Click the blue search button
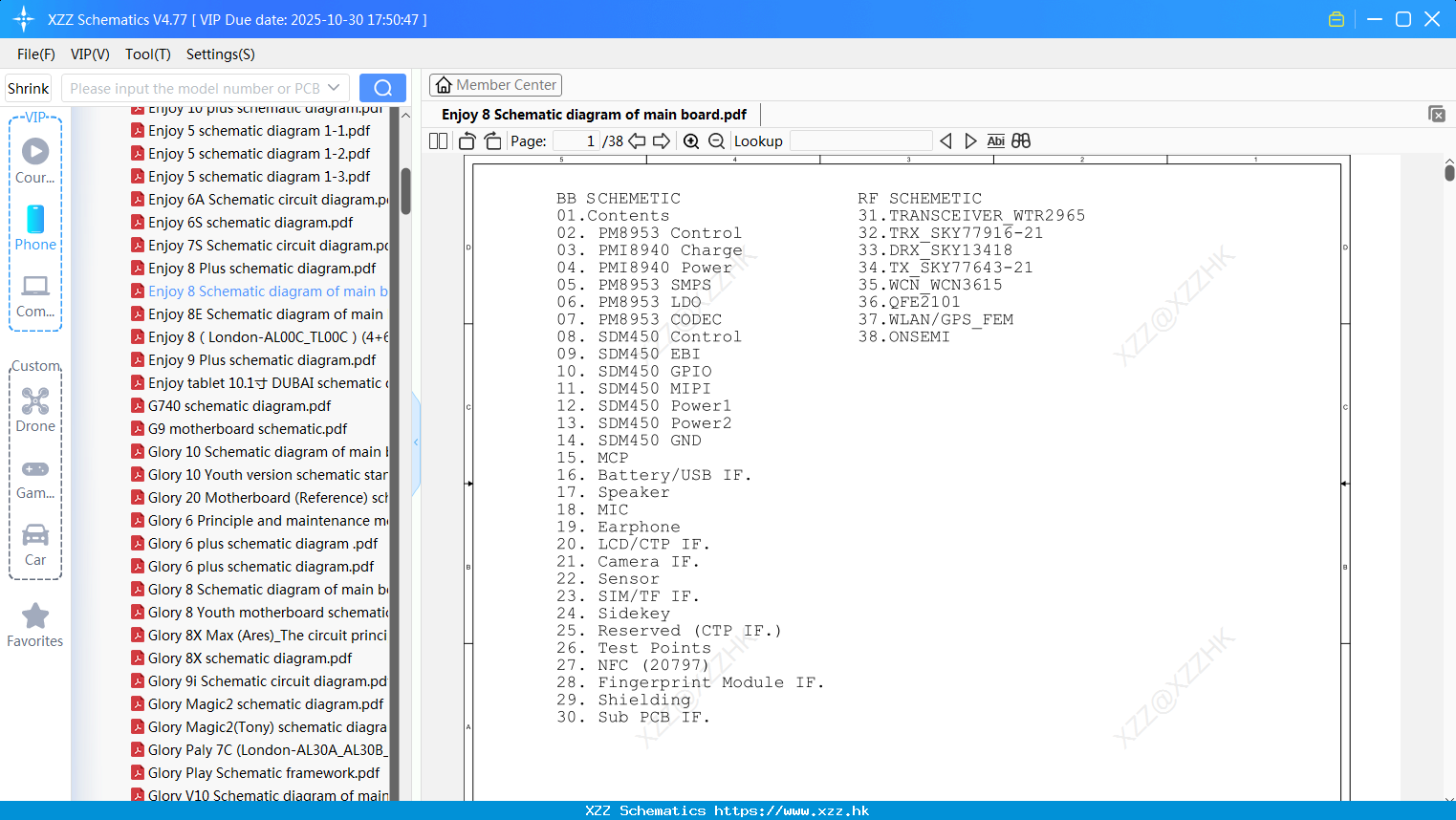Viewport: 1456px width, 820px height. 382,88
